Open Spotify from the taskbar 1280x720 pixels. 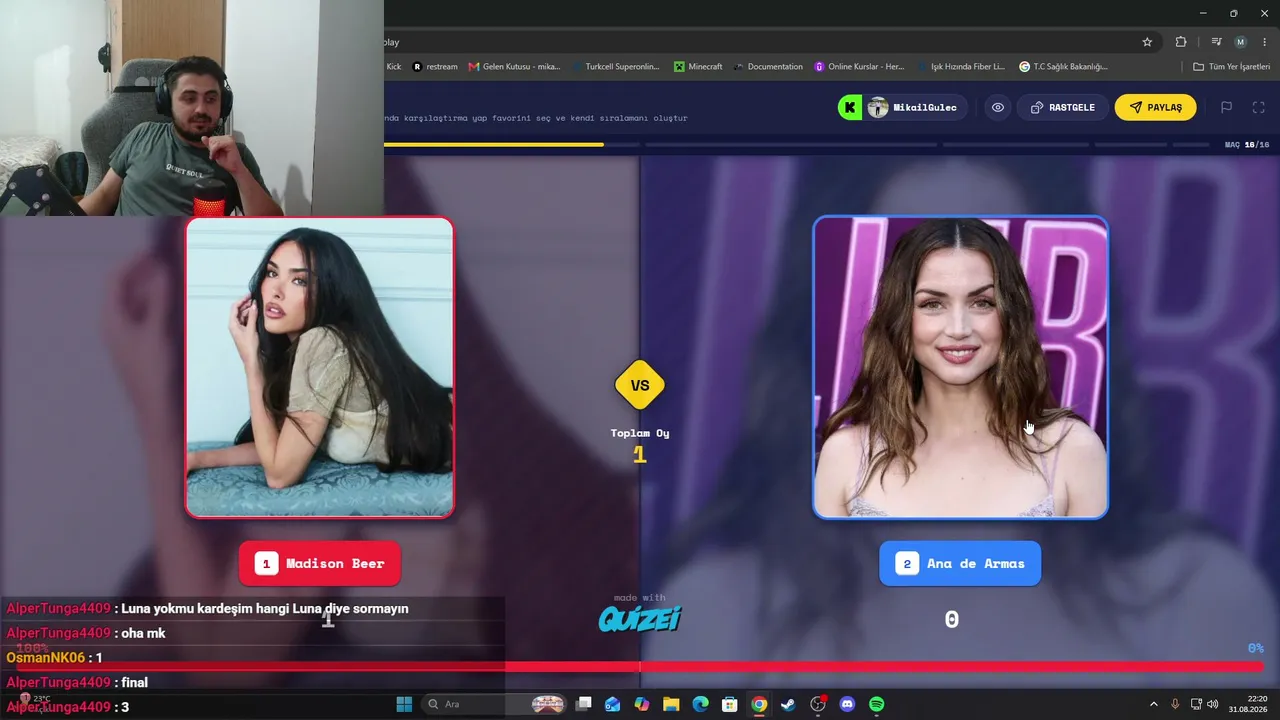click(x=876, y=704)
